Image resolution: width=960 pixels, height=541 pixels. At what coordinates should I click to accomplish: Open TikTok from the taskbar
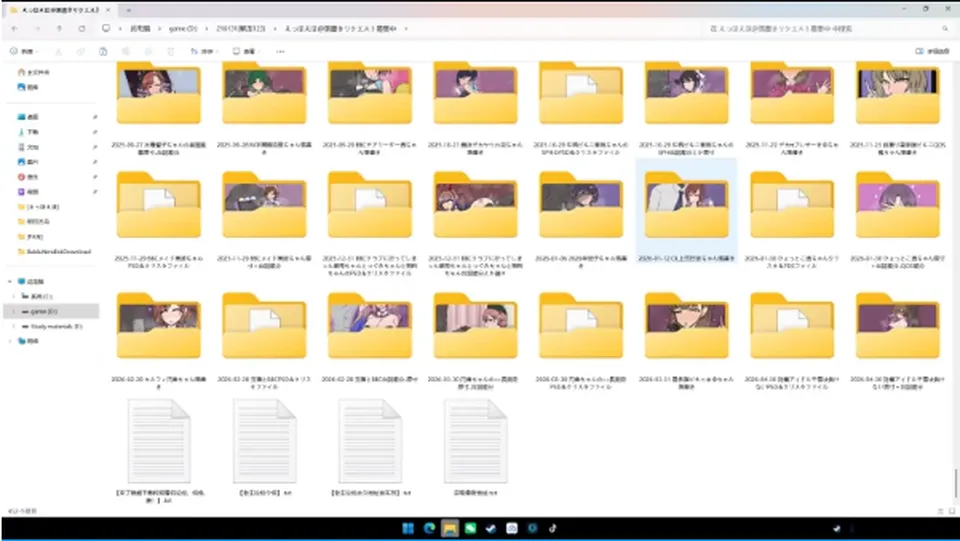pyautogui.click(x=553, y=528)
